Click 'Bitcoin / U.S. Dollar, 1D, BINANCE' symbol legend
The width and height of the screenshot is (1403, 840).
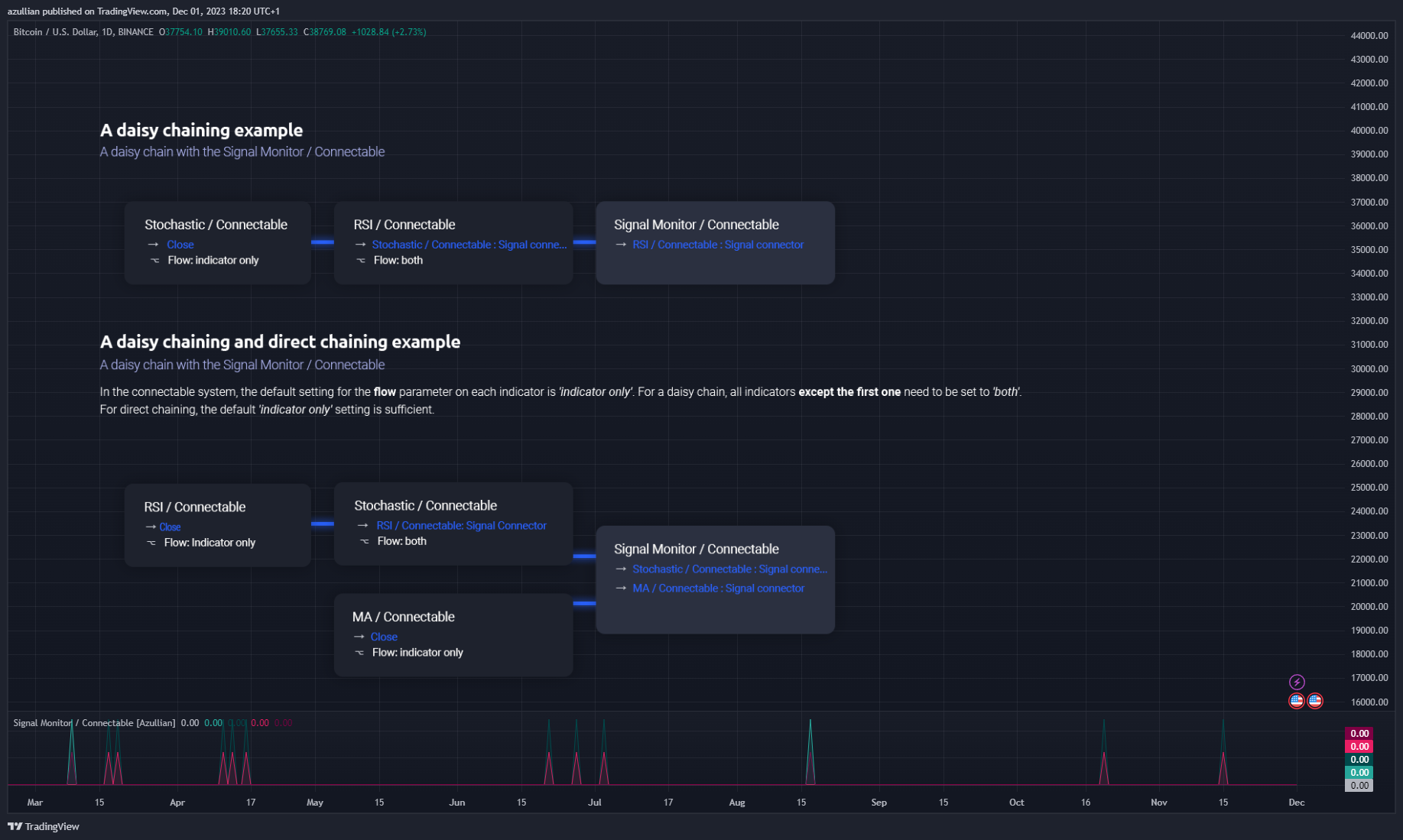click(x=83, y=32)
